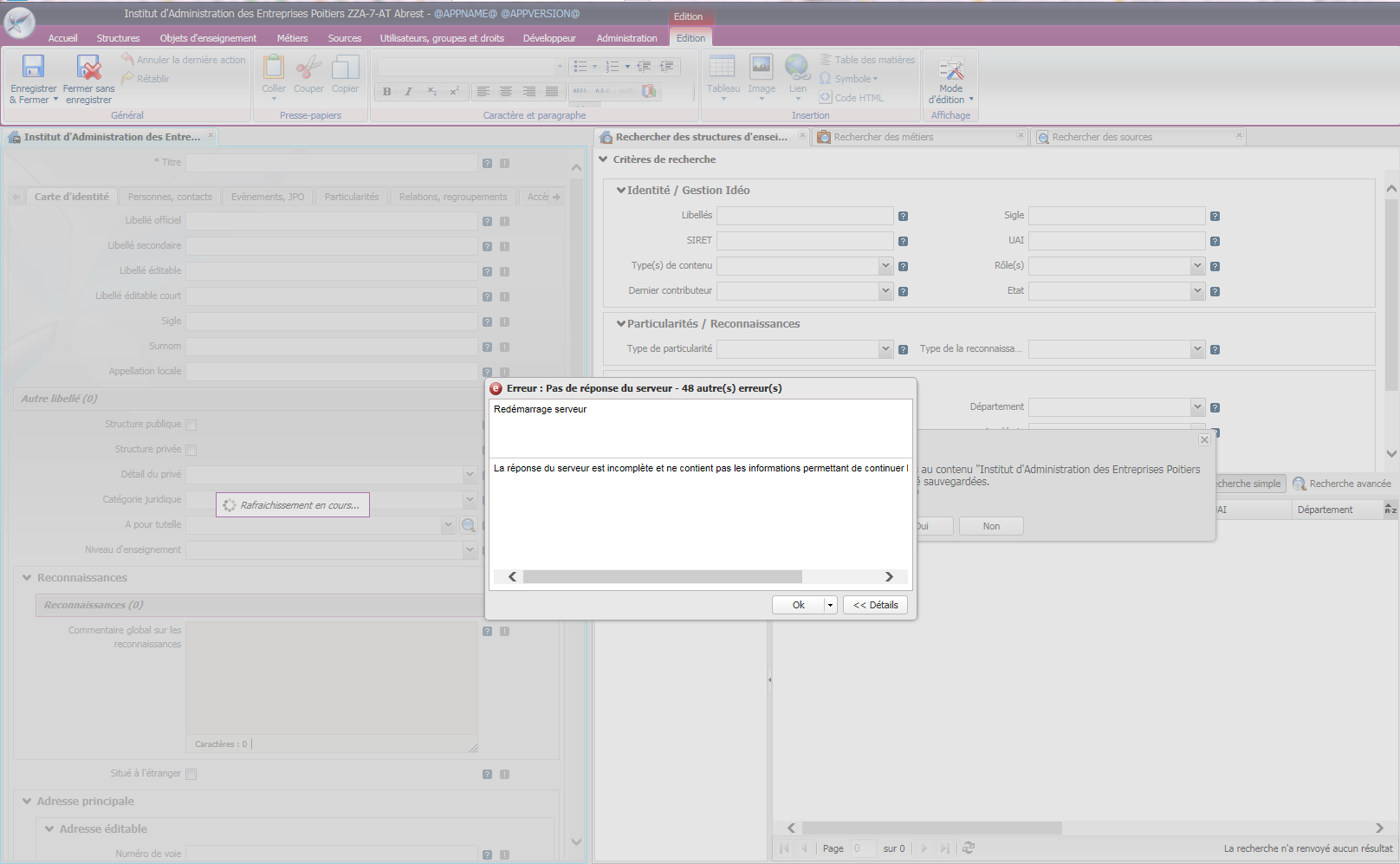Click the Coller clipboard icon
The width and height of the screenshot is (1400, 864).
[274, 68]
